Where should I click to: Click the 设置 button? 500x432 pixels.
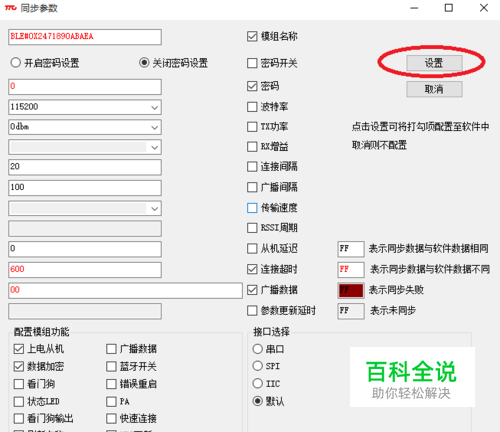[x=434, y=63]
